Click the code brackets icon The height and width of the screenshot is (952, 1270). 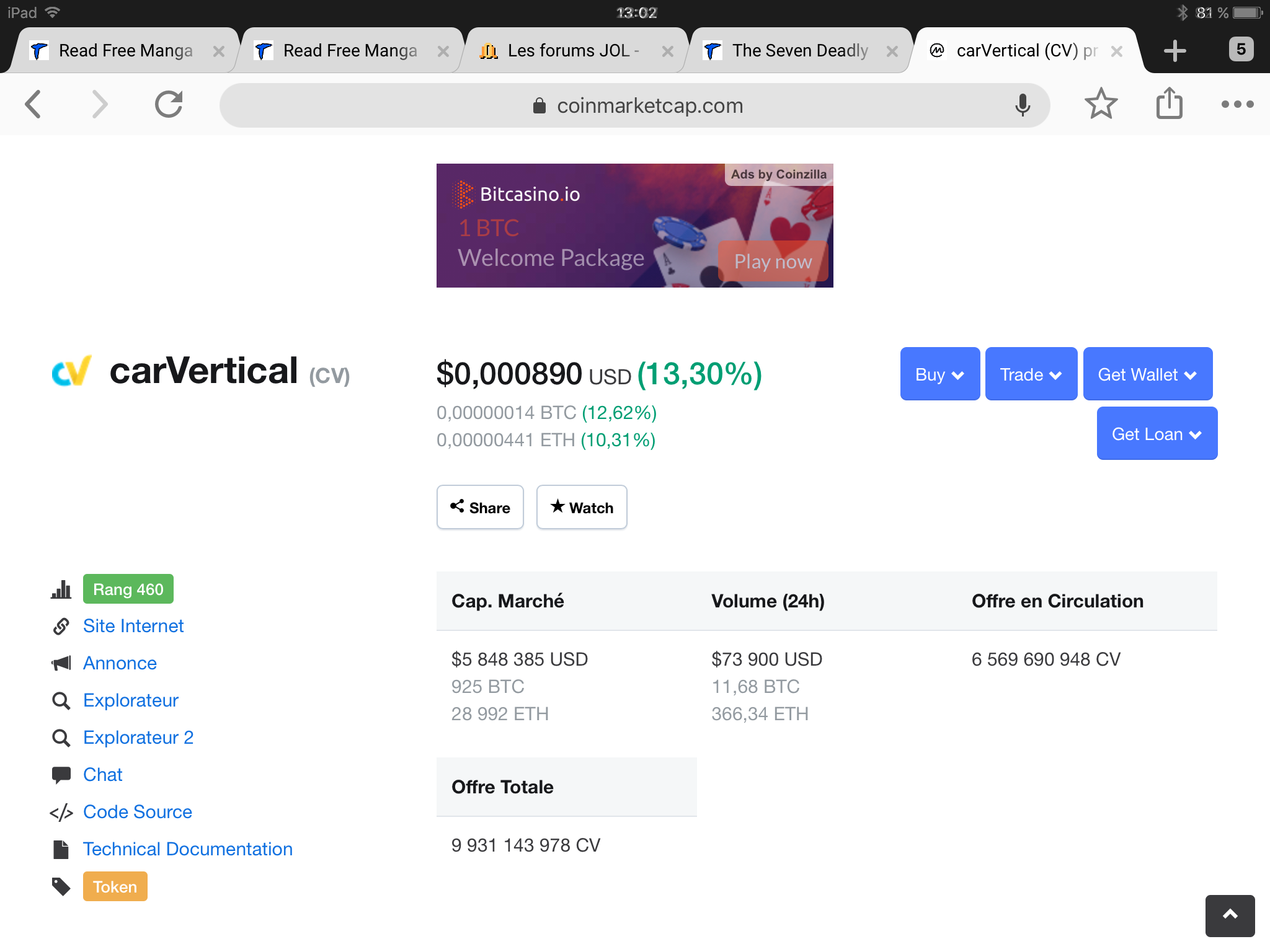pos(61,813)
